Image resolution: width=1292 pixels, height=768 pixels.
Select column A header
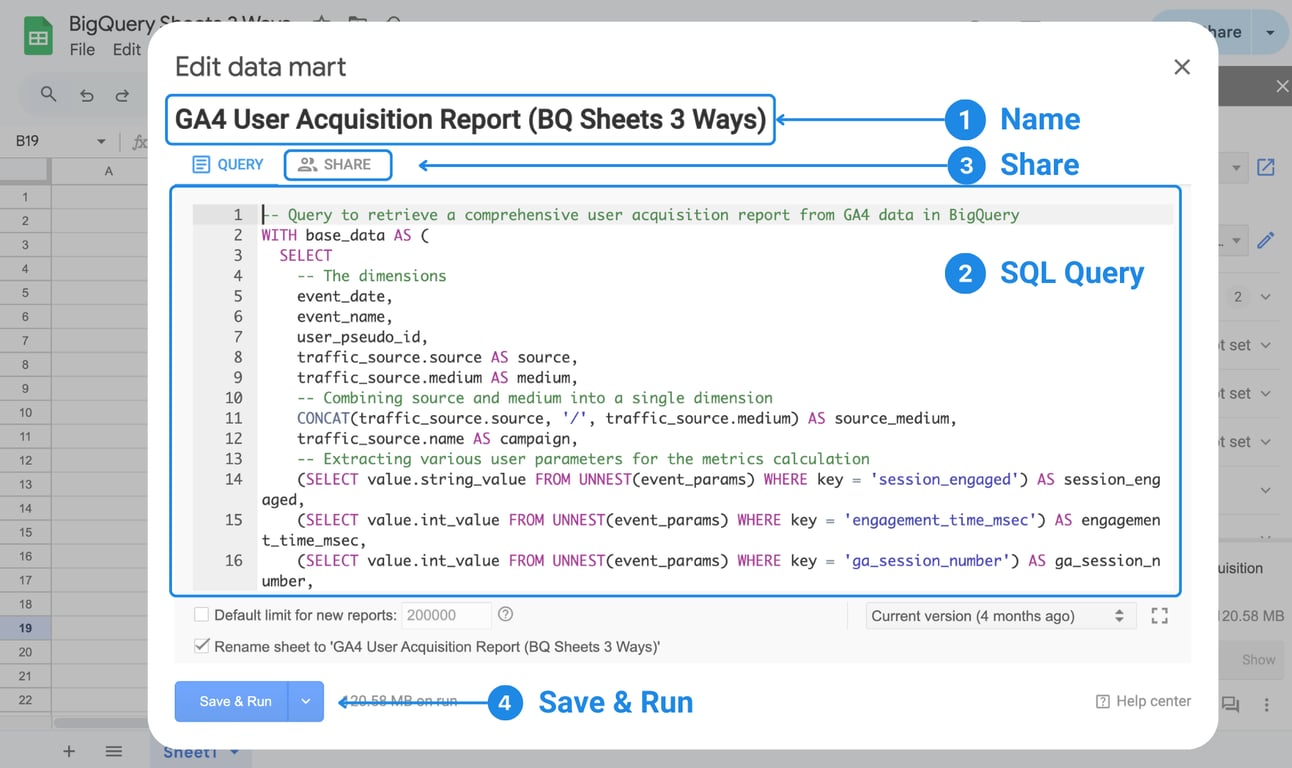108,171
